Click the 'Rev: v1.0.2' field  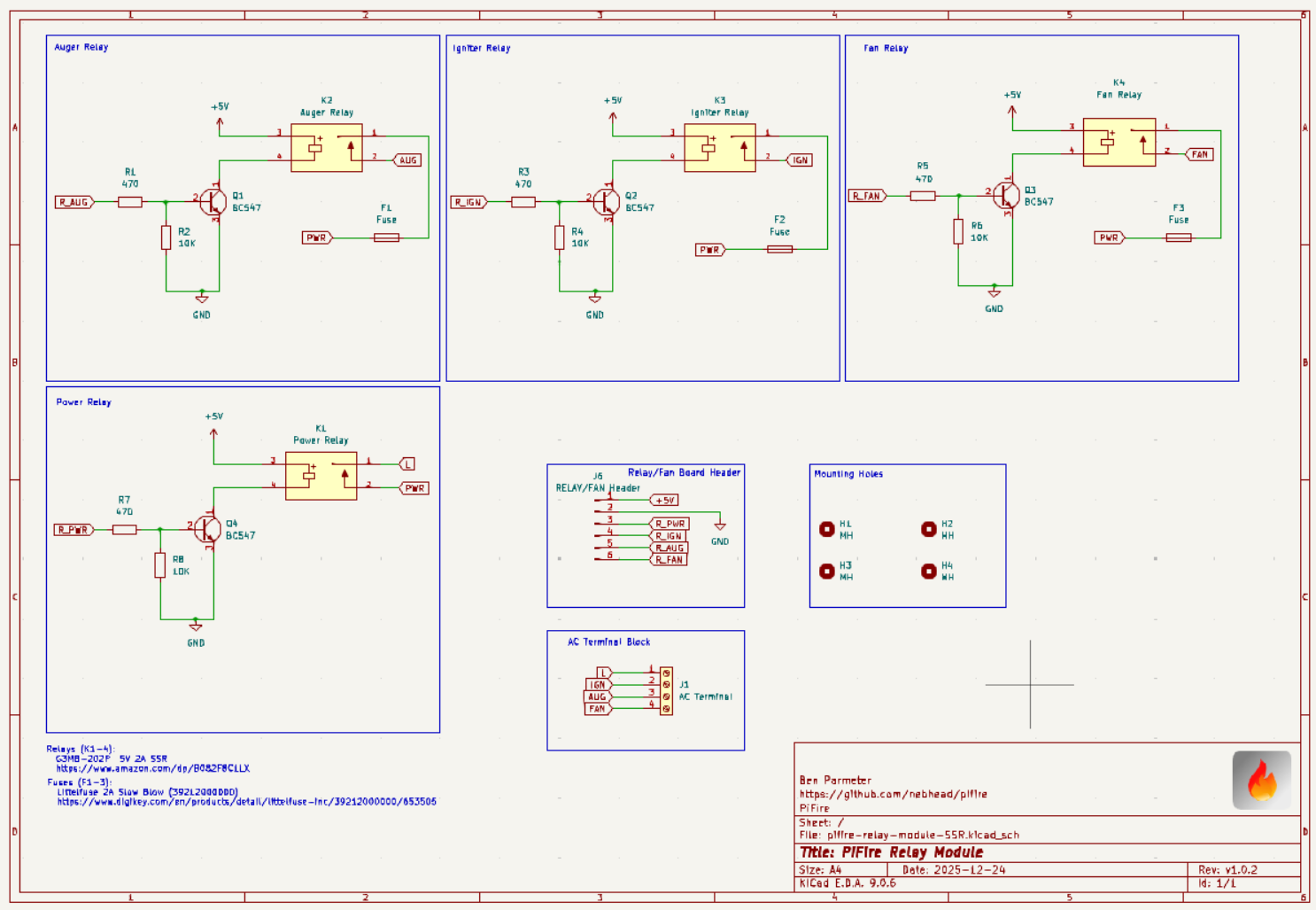(x=1227, y=870)
